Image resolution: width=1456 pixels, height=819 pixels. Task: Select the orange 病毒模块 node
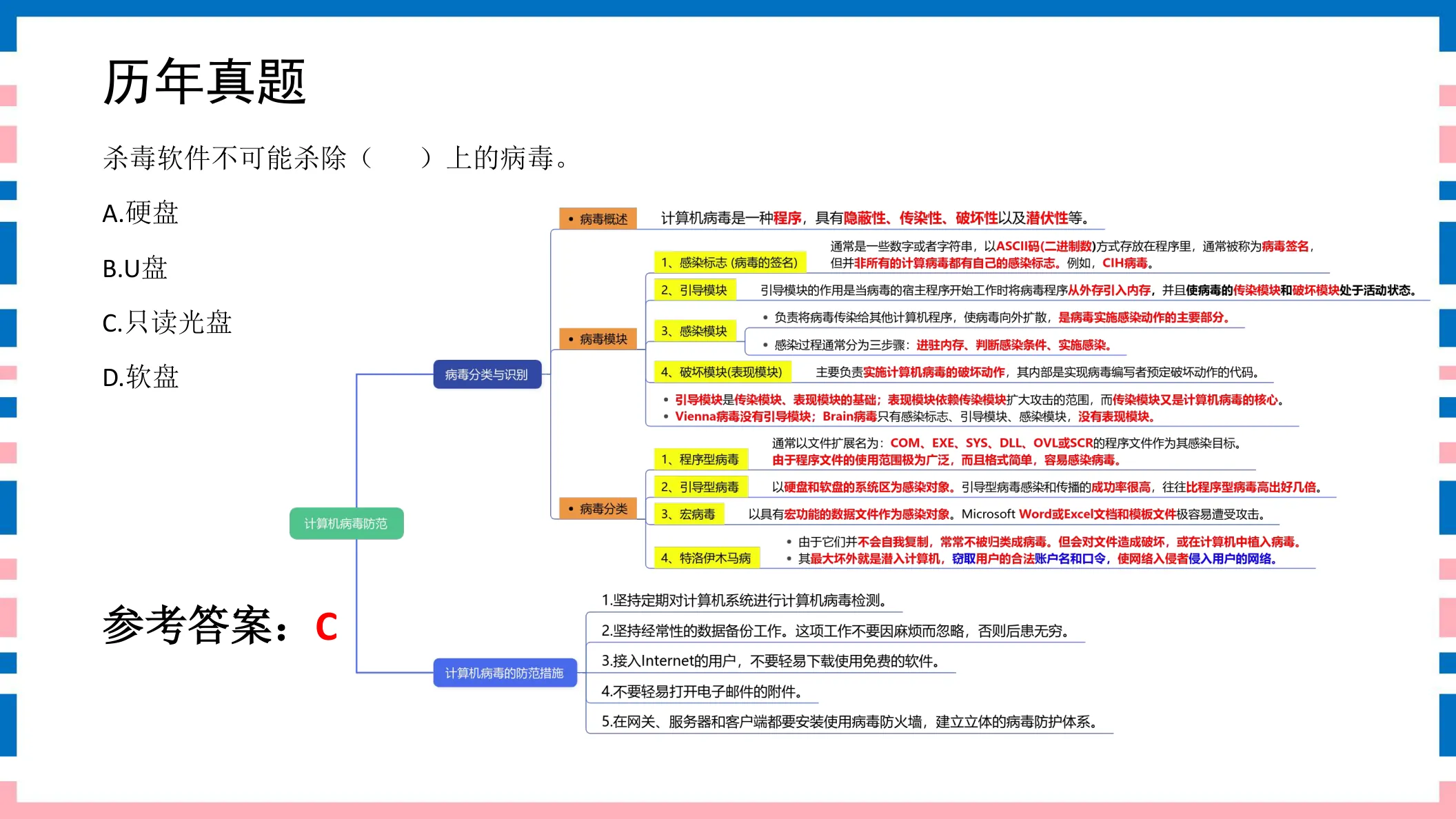tap(598, 338)
